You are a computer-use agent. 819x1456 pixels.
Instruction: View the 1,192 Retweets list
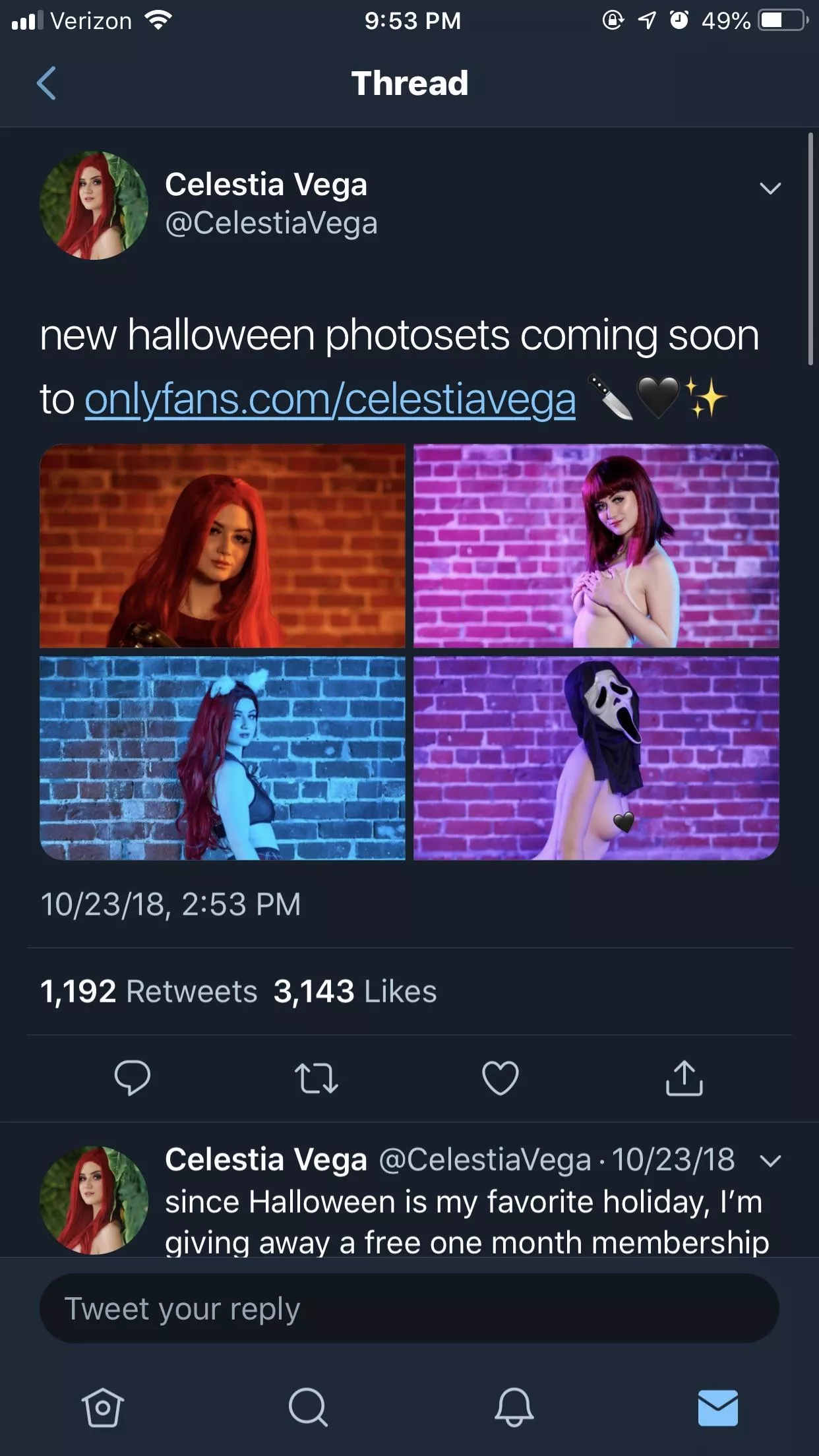[148, 991]
